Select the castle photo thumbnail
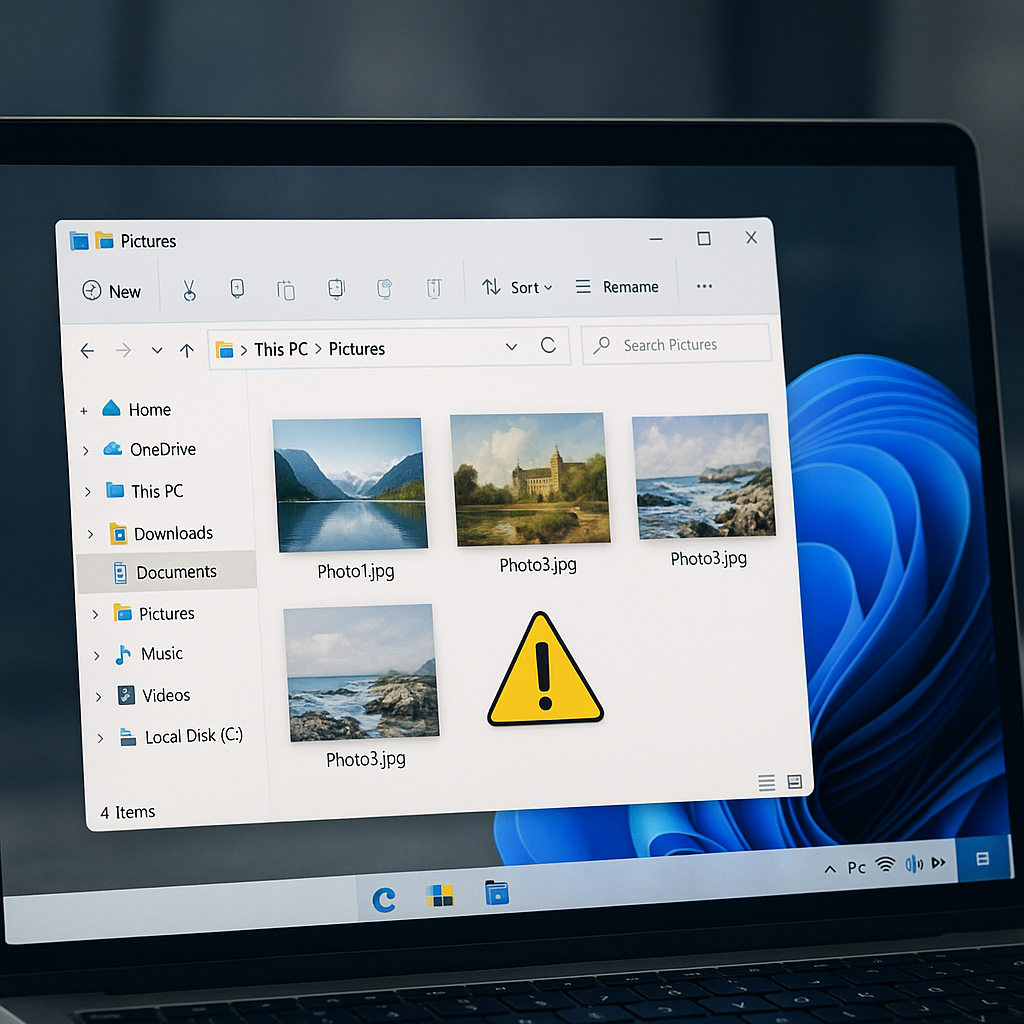The height and width of the screenshot is (1024, 1024). click(x=530, y=479)
